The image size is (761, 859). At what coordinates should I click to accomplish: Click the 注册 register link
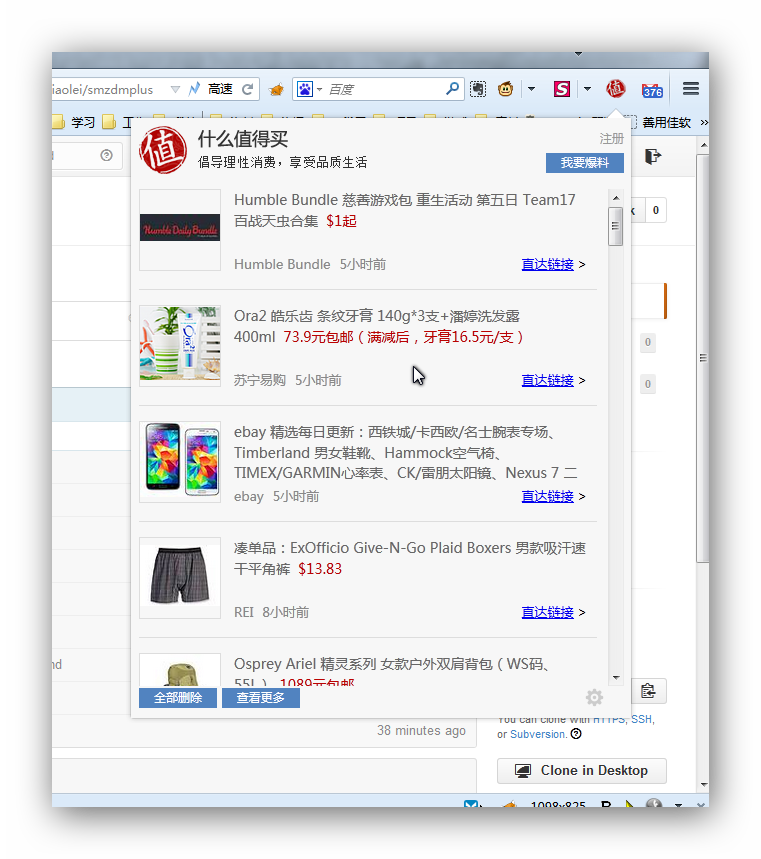[x=611, y=139]
